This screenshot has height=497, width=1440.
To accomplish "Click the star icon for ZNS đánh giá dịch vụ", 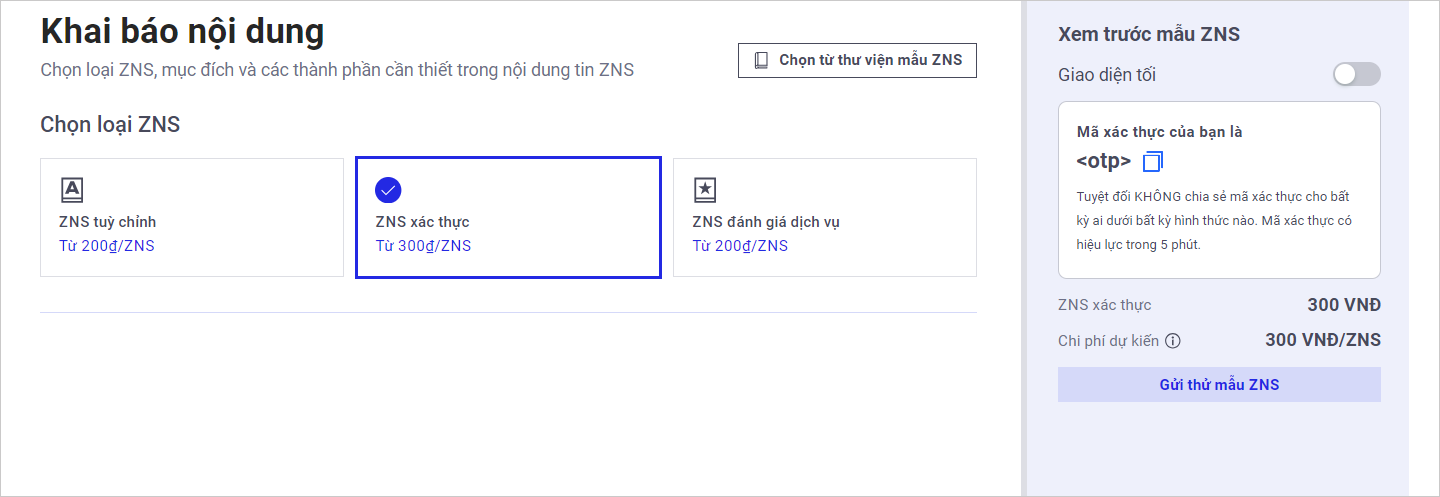I will (705, 190).
